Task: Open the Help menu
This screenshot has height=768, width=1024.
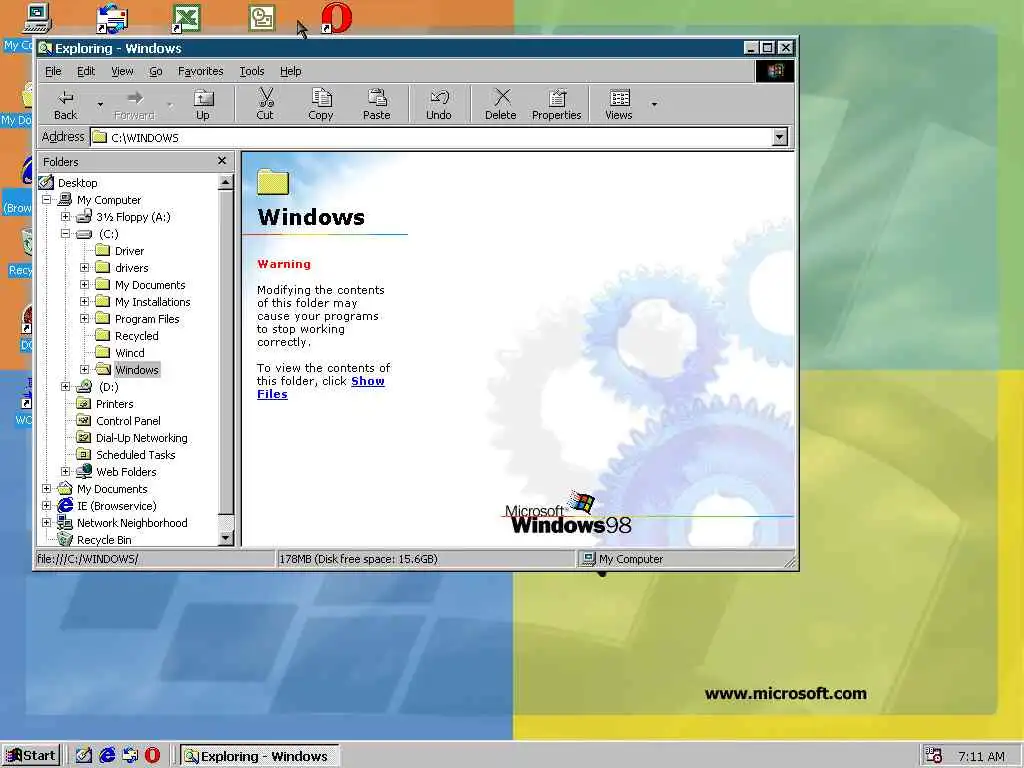Action: coord(291,71)
